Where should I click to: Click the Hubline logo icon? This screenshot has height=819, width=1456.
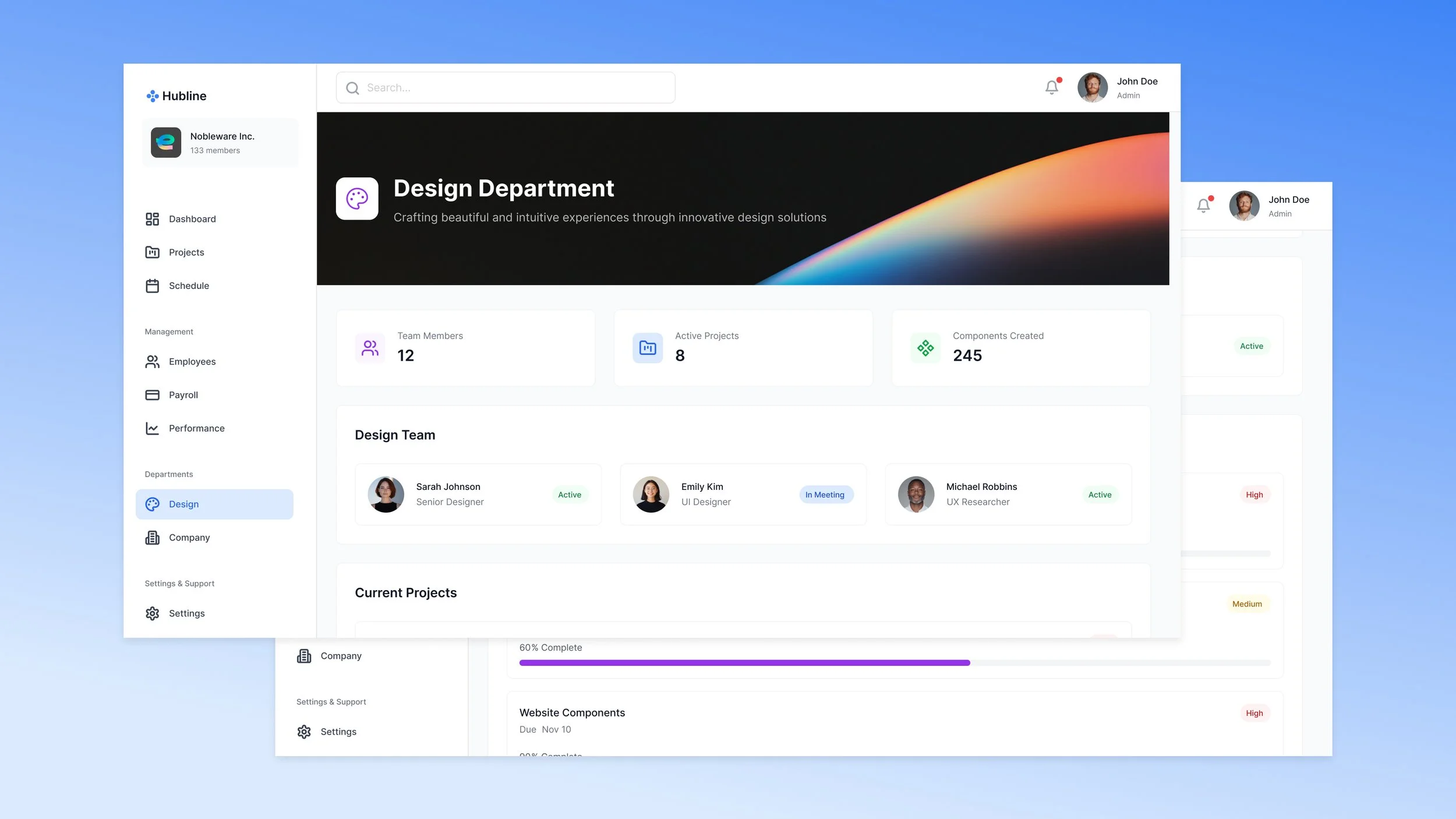tap(152, 96)
